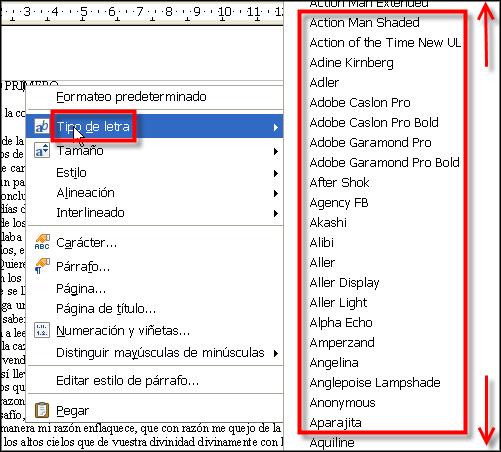
Task: Click the Tamaño font size icon
Action: (42, 150)
